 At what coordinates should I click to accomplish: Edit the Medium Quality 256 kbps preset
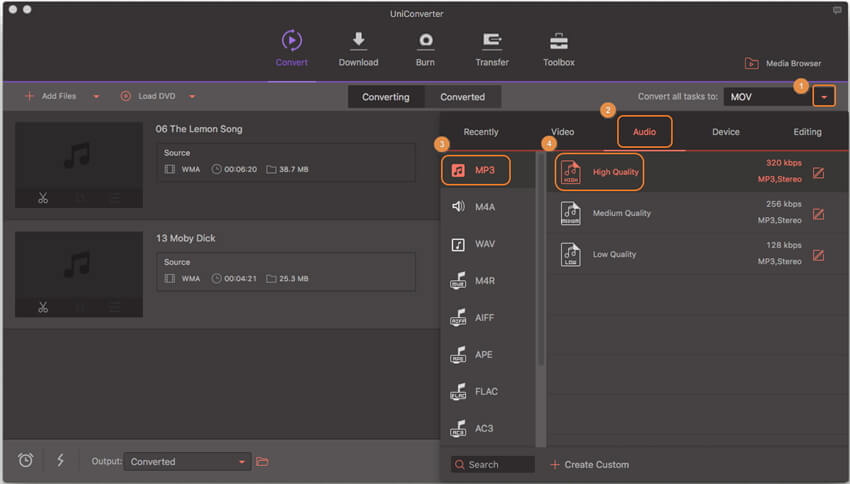pos(818,214)
